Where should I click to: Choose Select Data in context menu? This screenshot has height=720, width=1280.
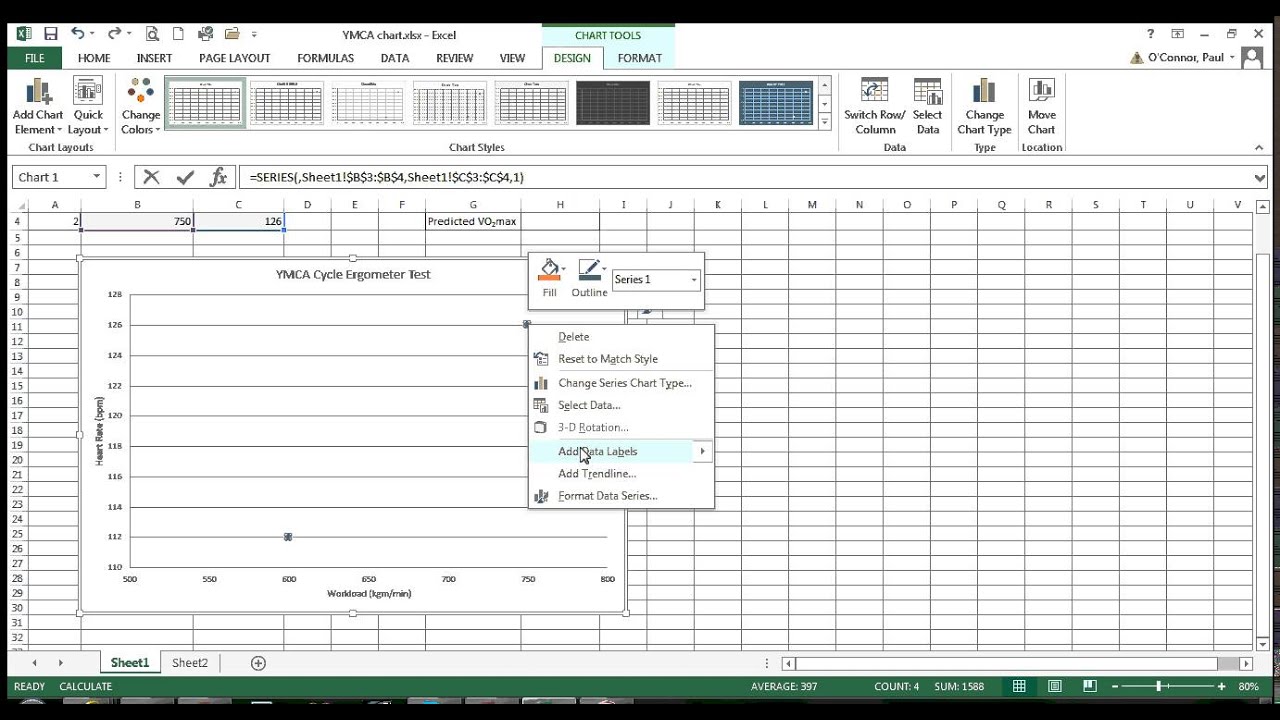click(x=622, y=405)
